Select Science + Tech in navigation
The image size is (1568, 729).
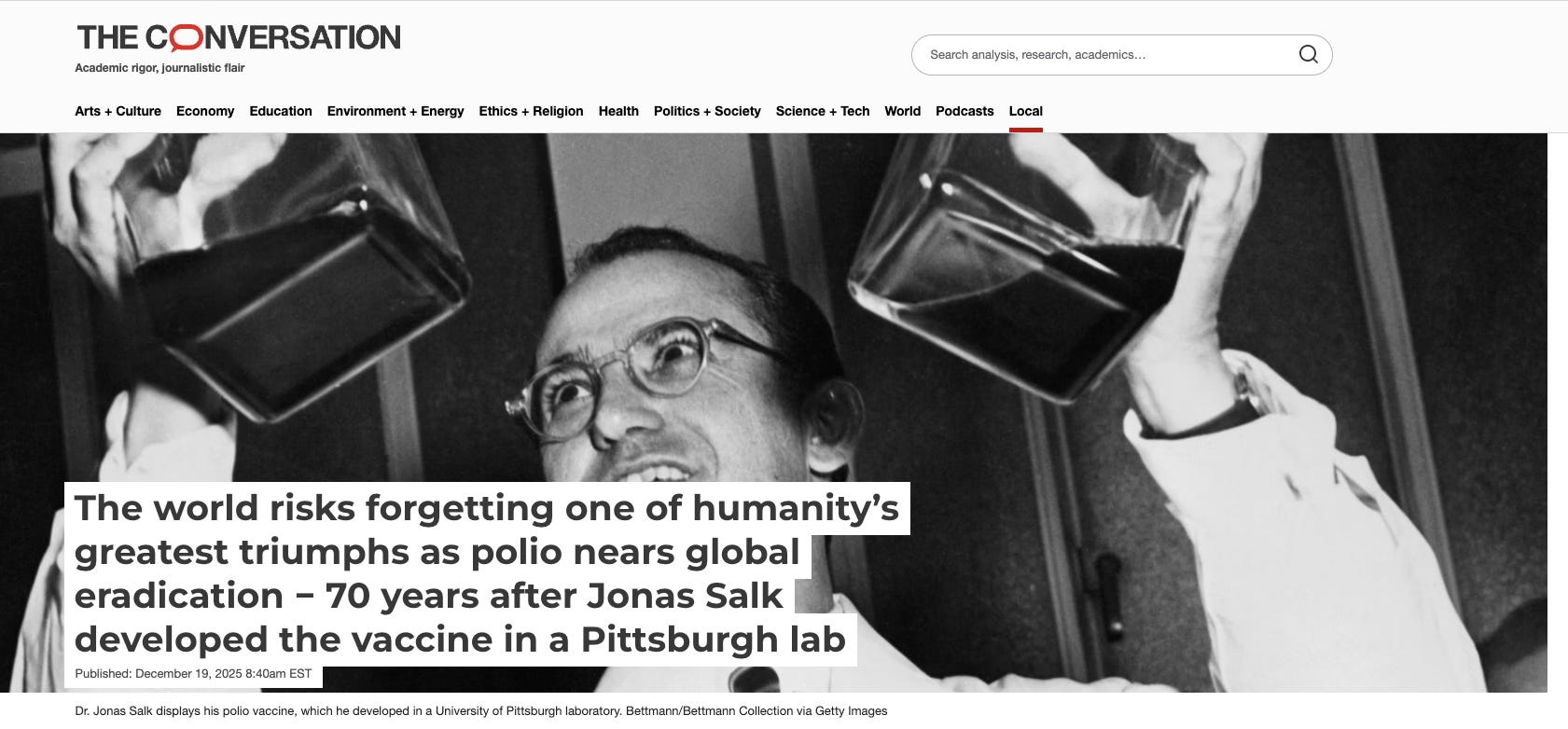tap(823, 111)
